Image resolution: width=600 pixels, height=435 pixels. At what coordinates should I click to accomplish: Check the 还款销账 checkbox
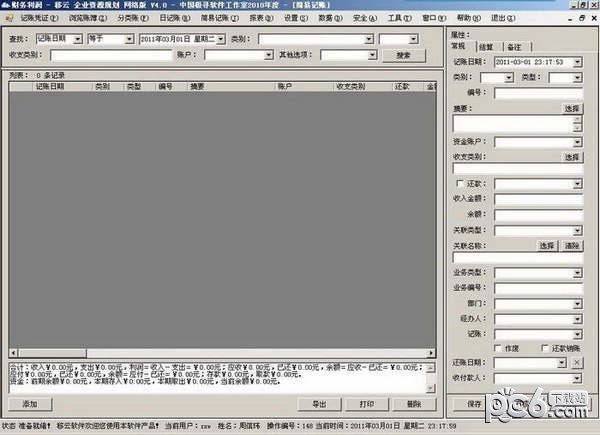[x=543, y=347]
